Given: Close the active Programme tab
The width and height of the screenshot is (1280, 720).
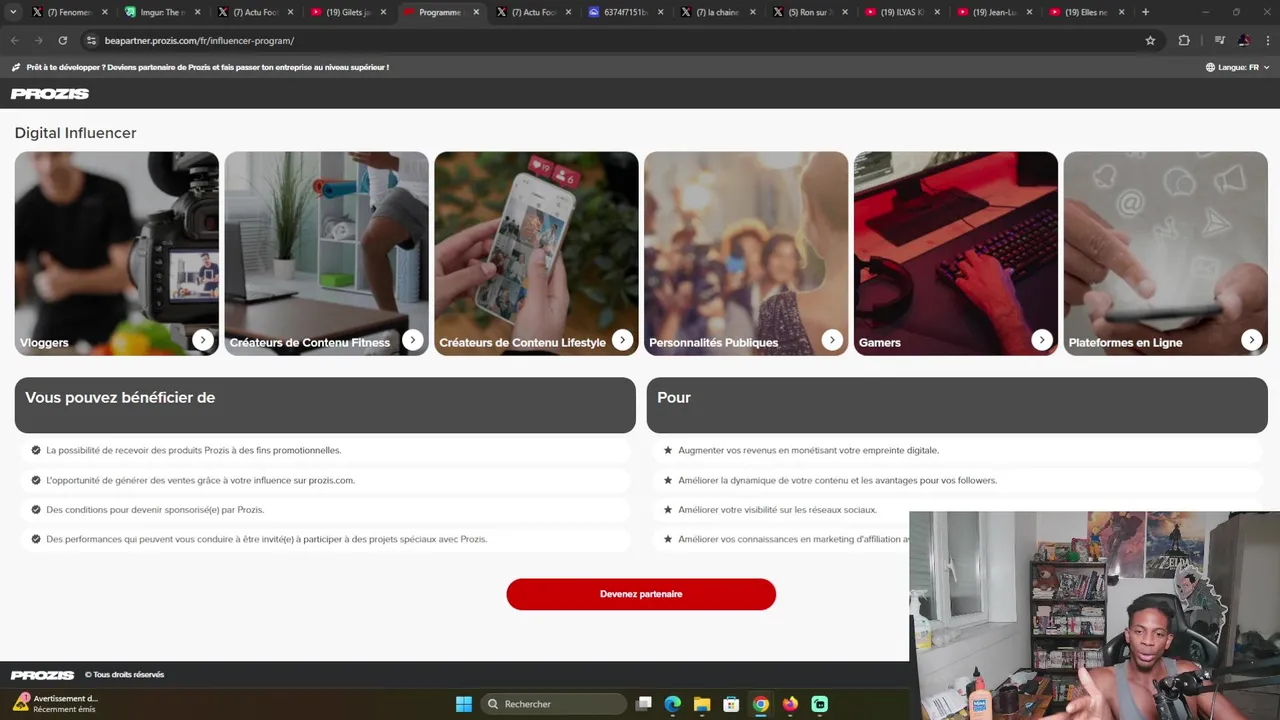Looking at the screenshot, I should click(476, 12).
